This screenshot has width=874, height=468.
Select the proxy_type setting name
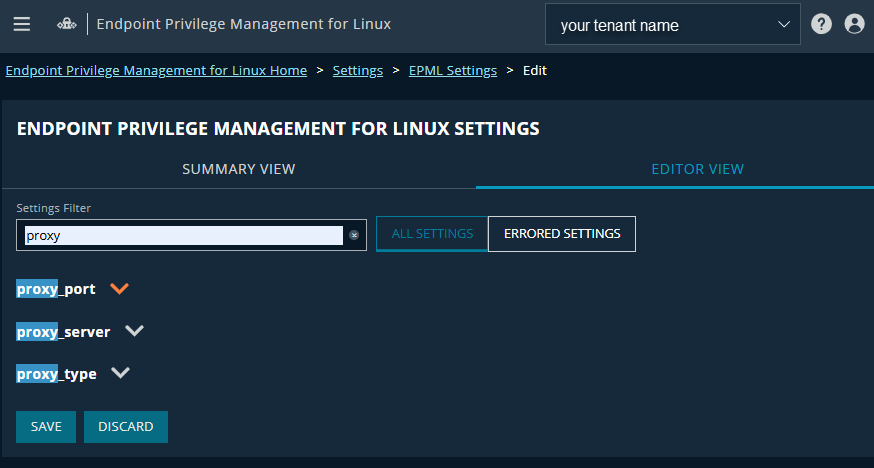click(56, 374)
